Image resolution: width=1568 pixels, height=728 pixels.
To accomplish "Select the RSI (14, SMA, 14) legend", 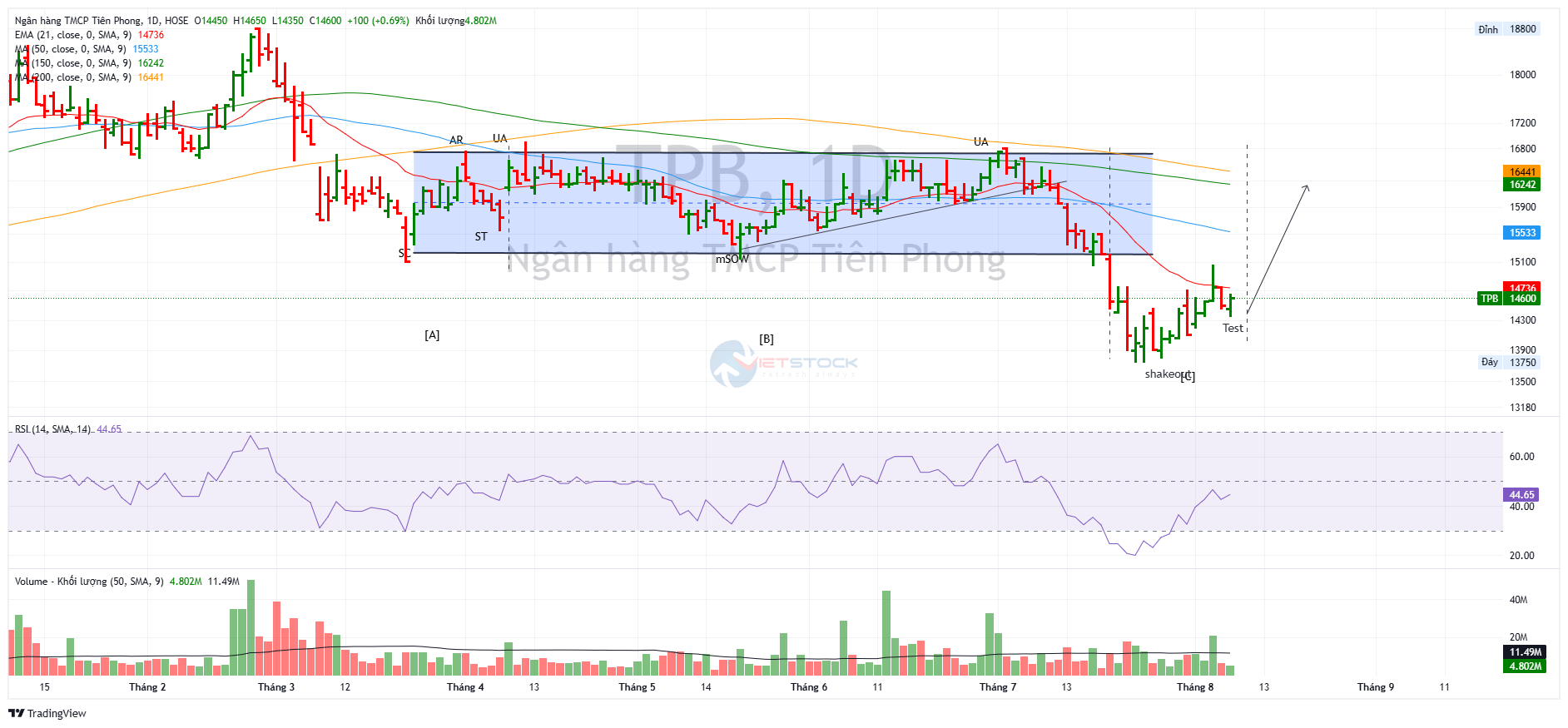I will pyautogui.click(x=68, y=429).
